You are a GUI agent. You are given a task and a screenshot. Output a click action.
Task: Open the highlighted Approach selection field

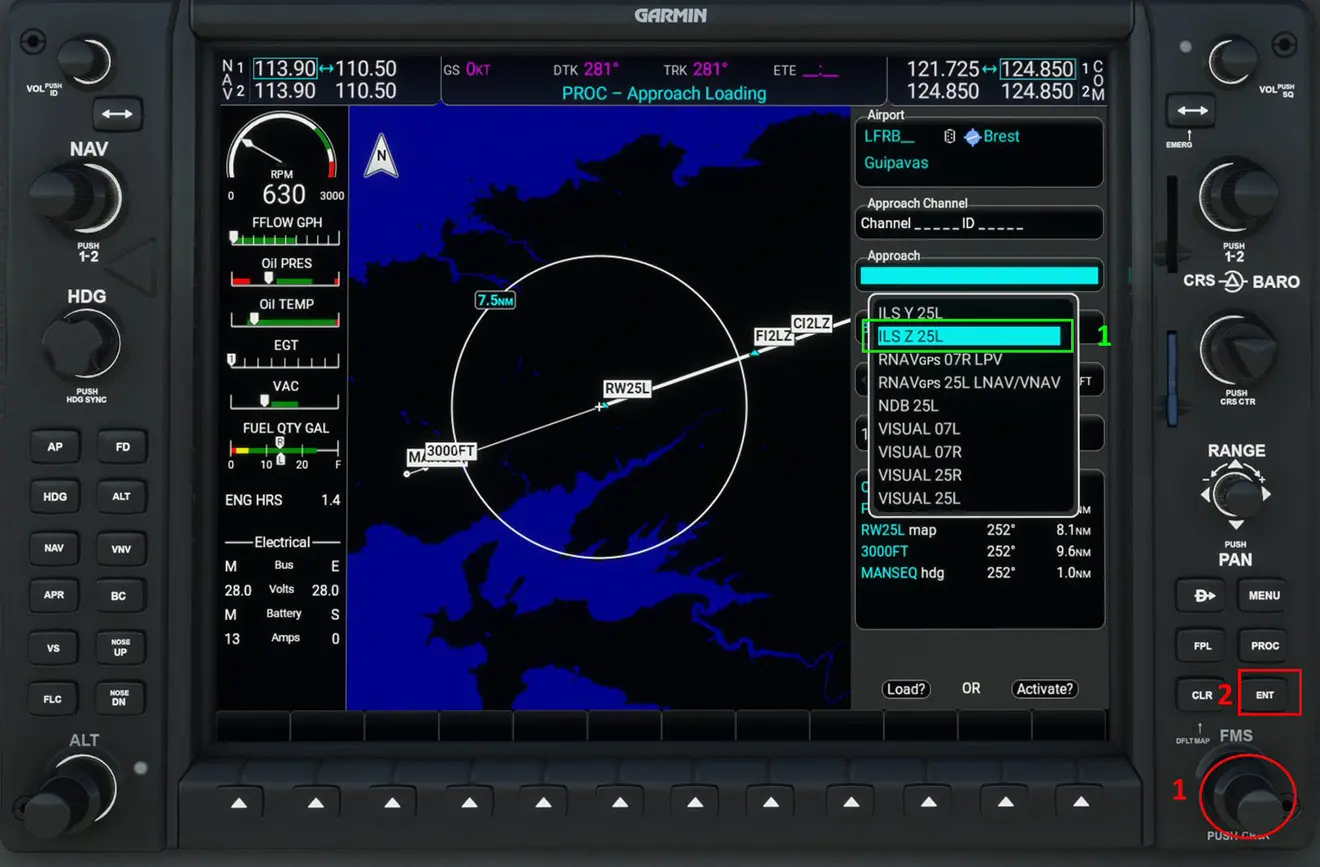coord(979,276)
